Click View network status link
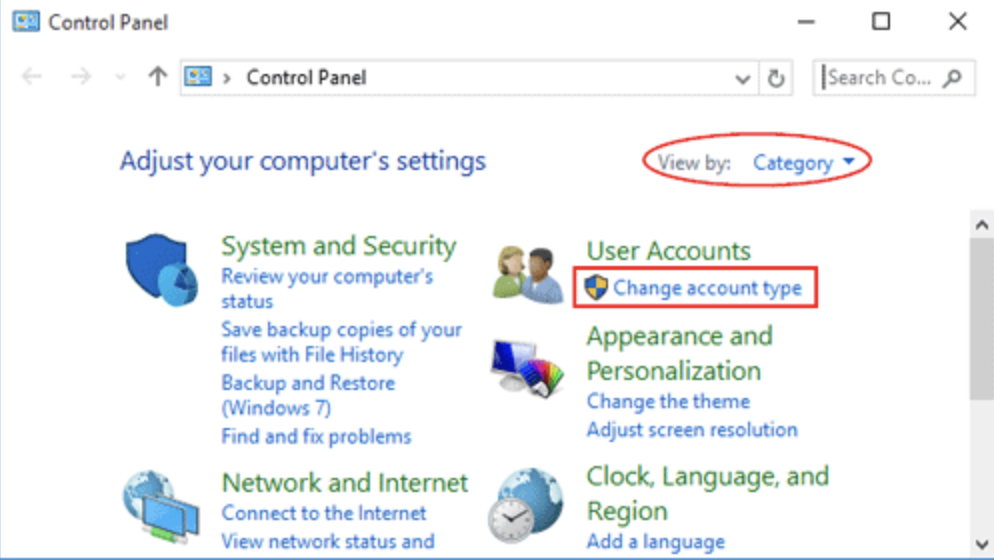This screenshot has width=994, height=560. tap(328, 542)
